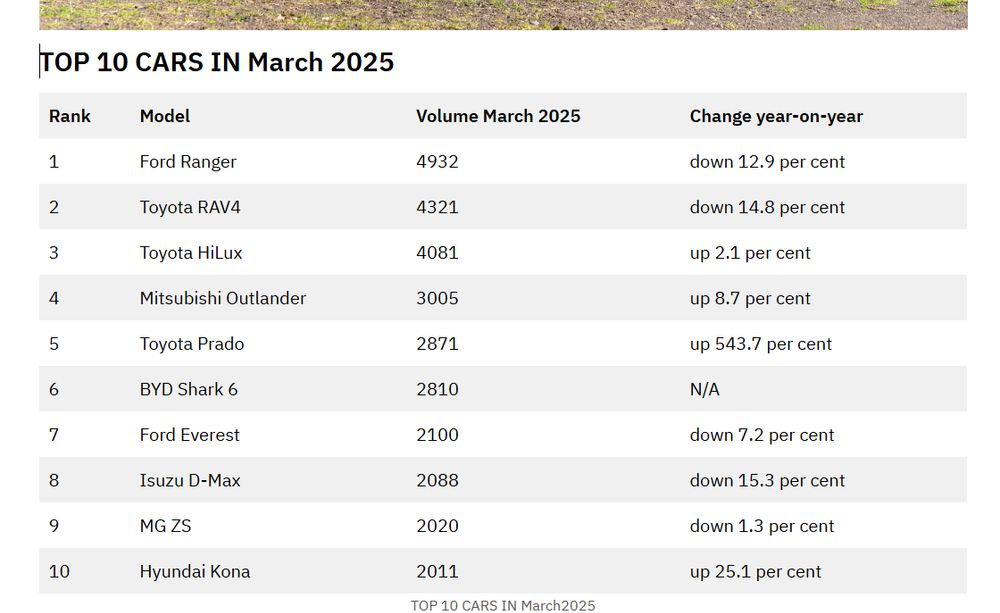
Task: Click the cell up 8.7 per cent
Action: pos(749,299)
